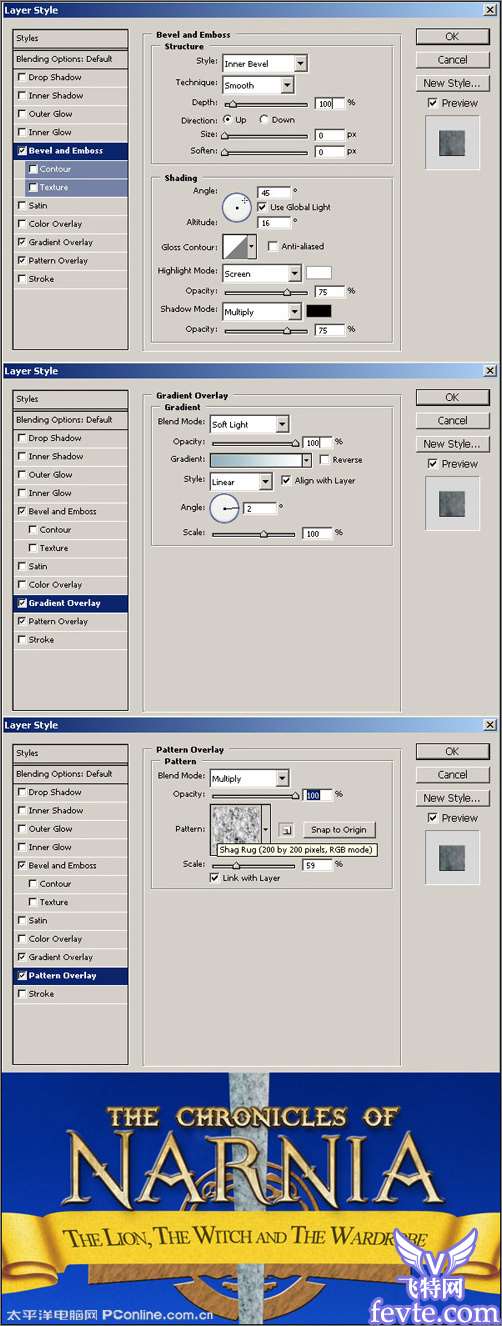
Task: Click OK in the Pattern Overlay dialog
Action: (452, 751)
